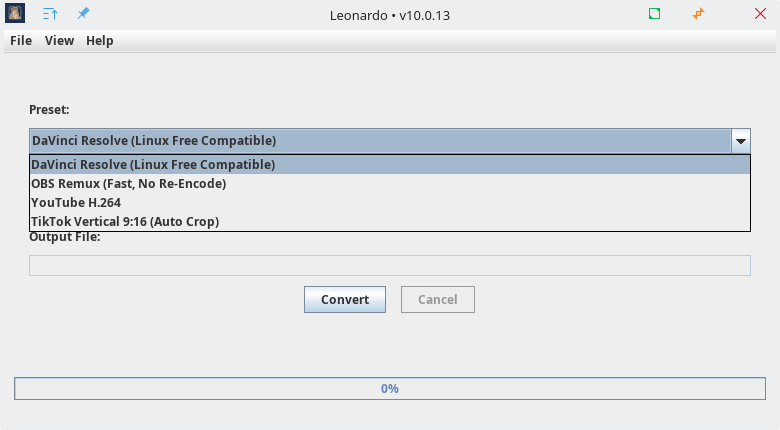This screenshot has width=780, height=430.
Task: Open the File menu
Action: tap(21, 41)
